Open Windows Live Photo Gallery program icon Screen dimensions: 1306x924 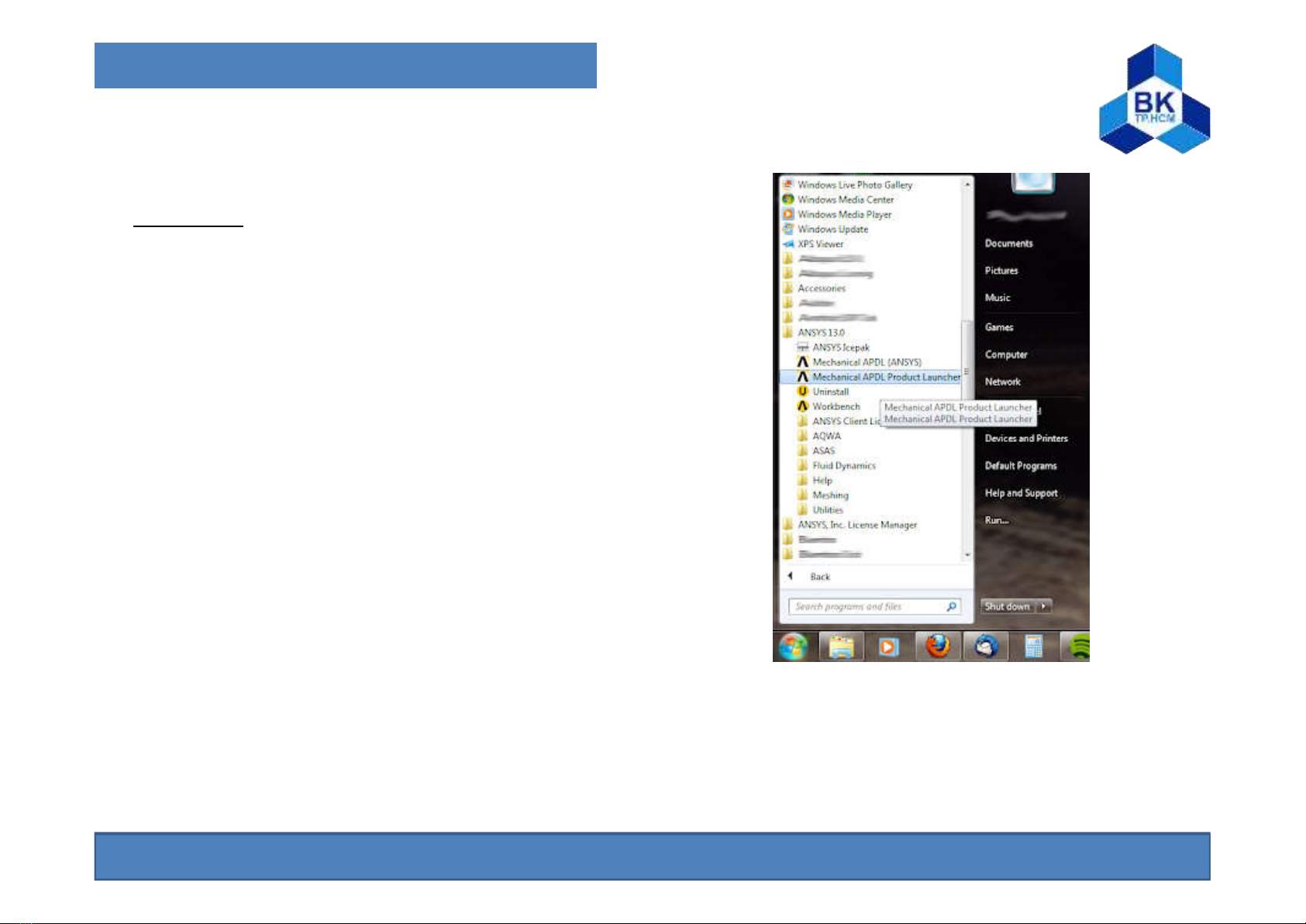(788, 184)
